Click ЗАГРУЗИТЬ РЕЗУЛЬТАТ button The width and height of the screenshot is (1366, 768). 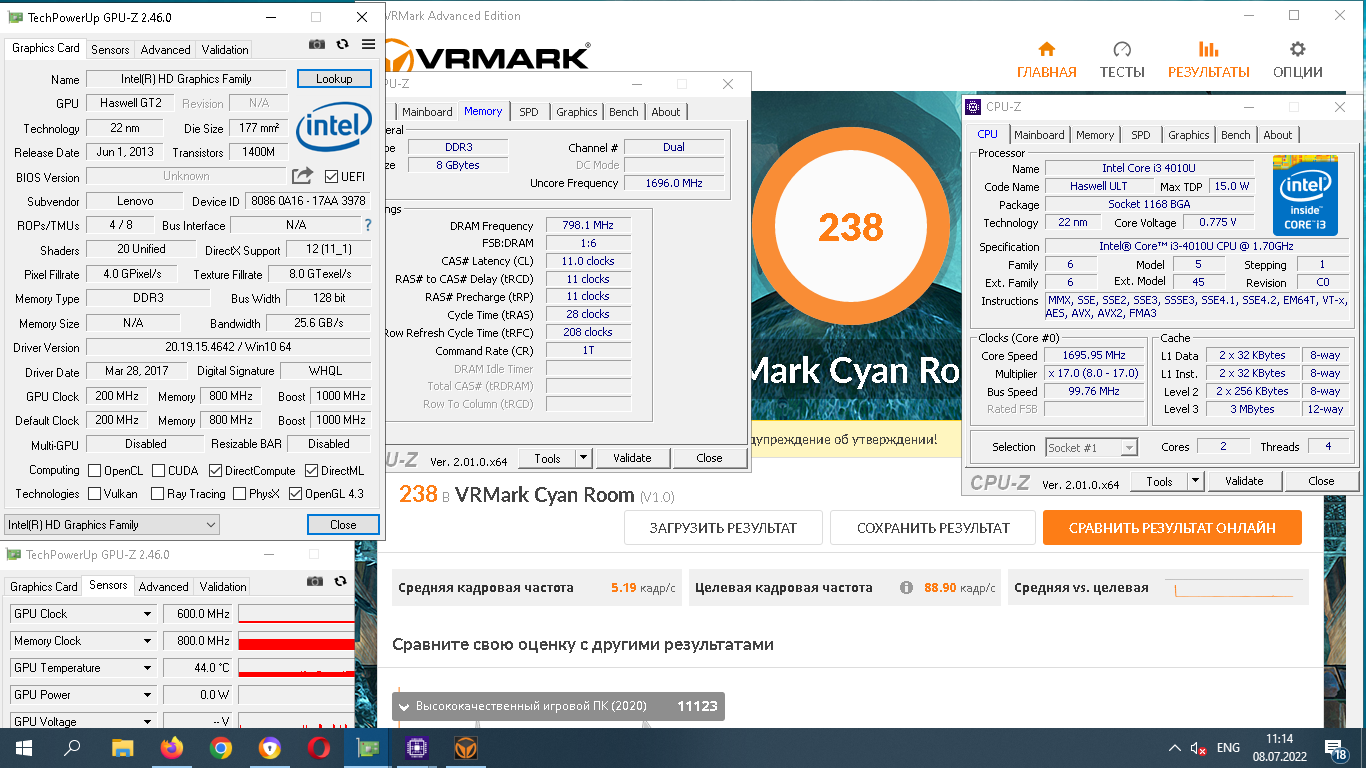[723, 528]
